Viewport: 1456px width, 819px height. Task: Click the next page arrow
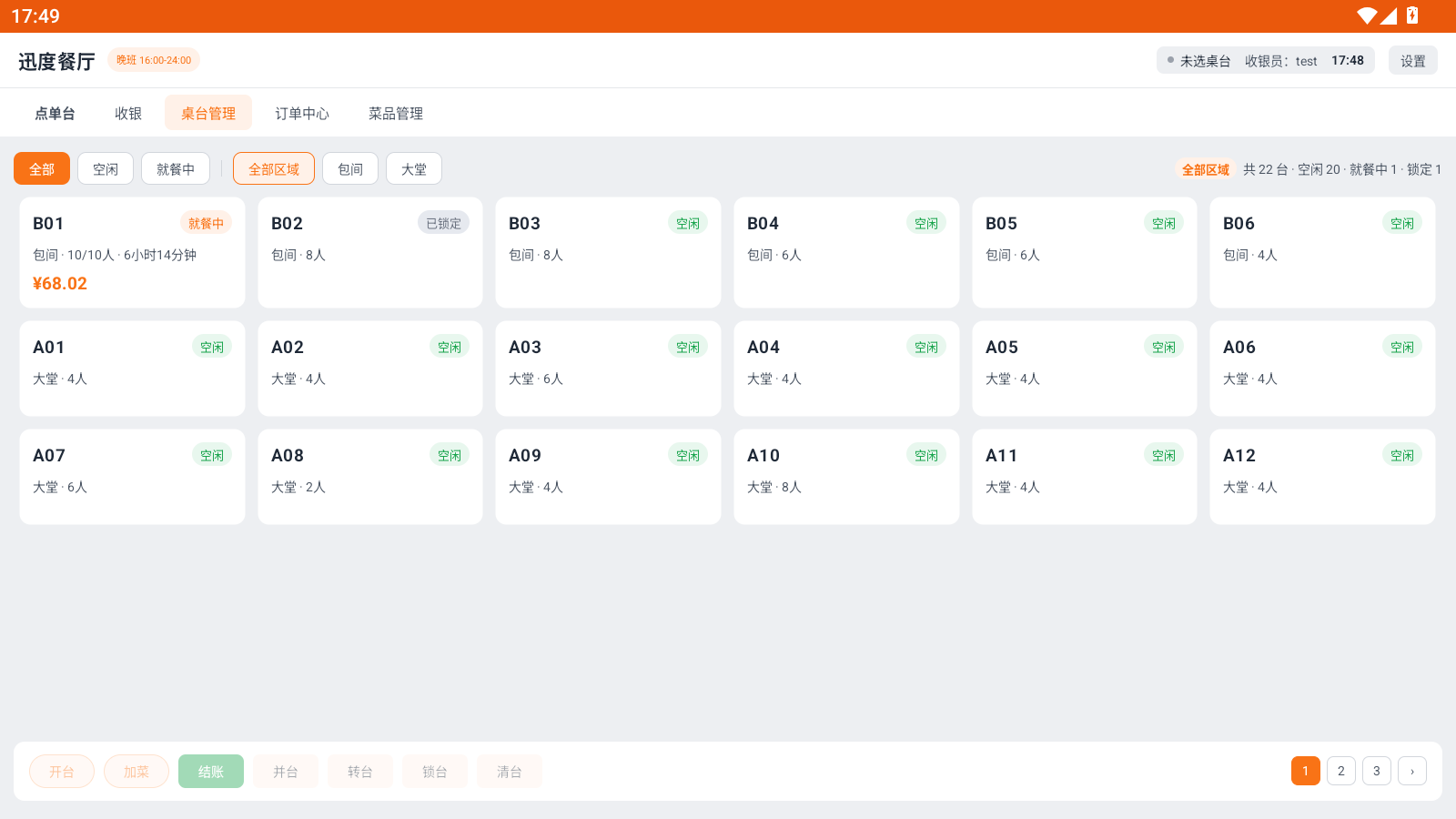(x=1412, y=771)
